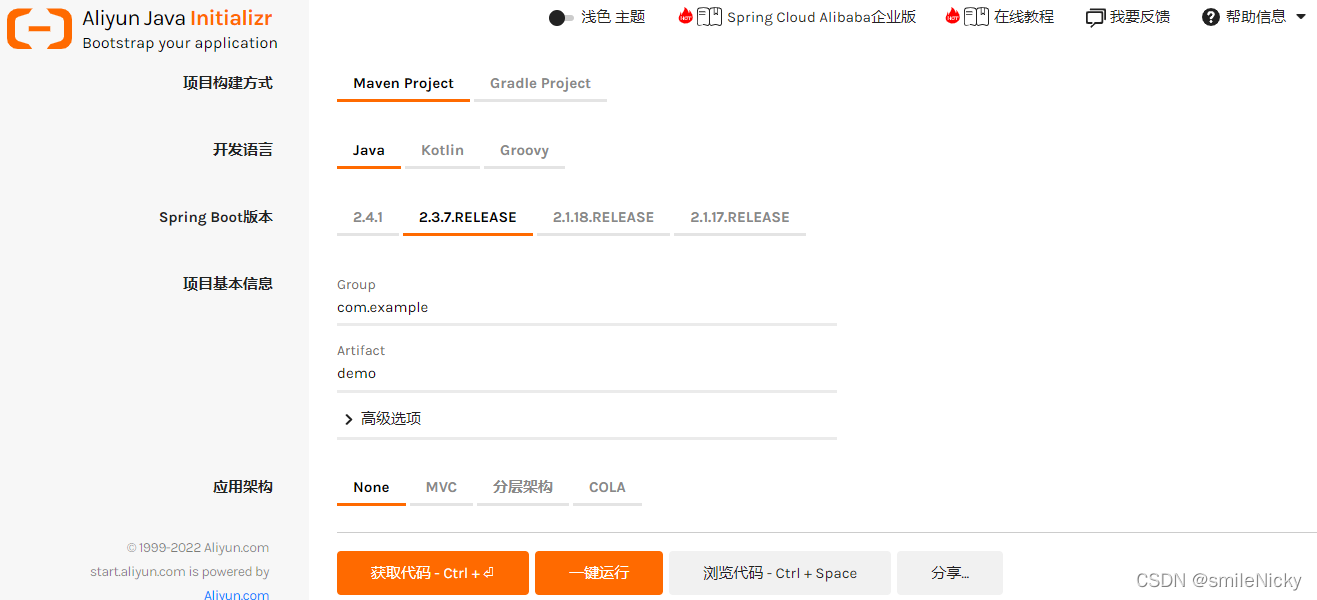Open the 在线教程 link

click(1024, 17)
